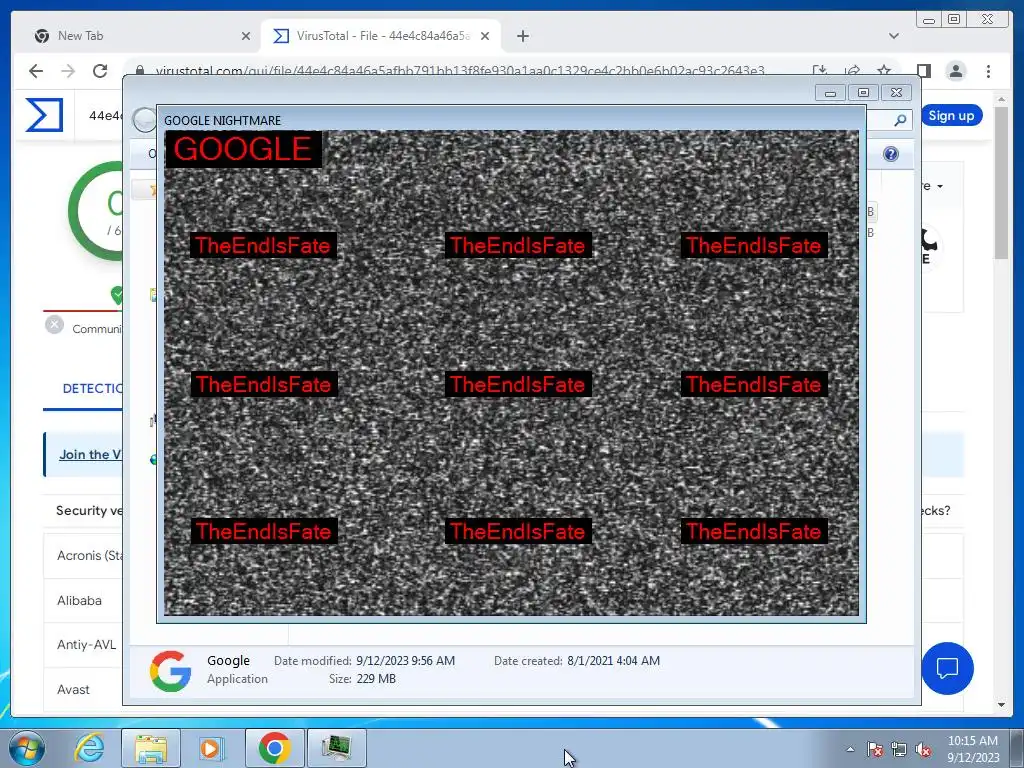Click the Sign up button
The image size is (1024, 768).
(951, 116)
